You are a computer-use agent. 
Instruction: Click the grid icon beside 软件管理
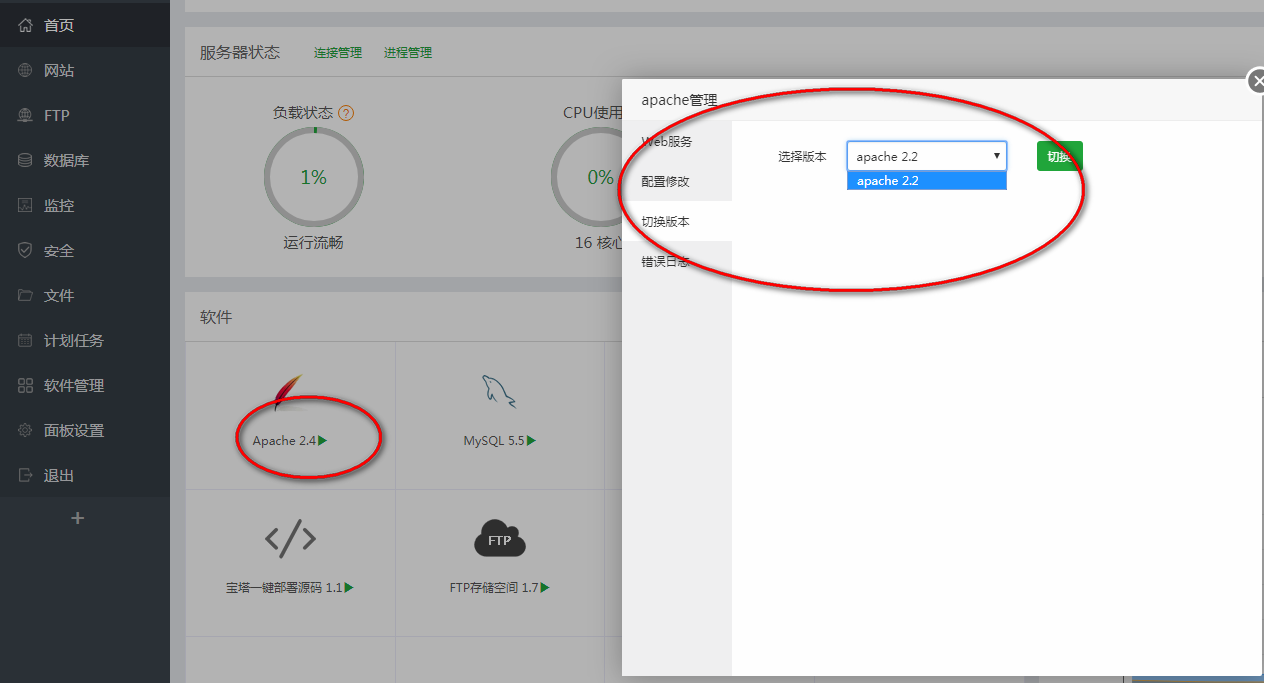pyautogui.click(x=26, y=385)
